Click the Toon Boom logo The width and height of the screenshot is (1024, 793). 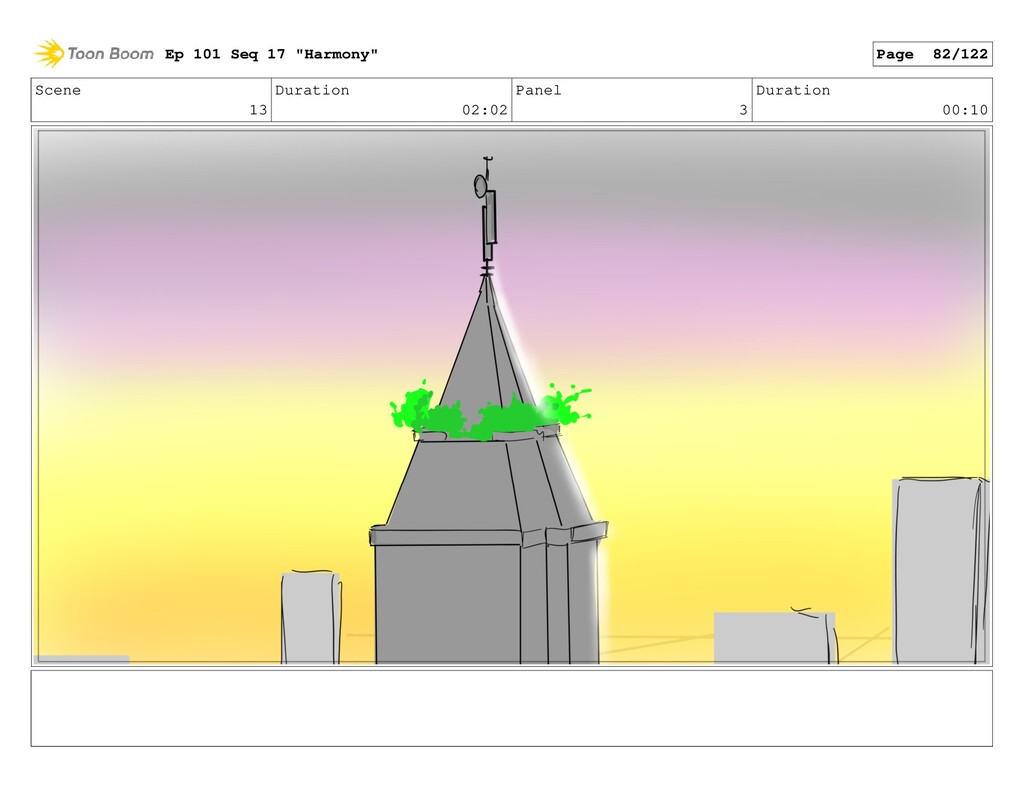coord(94,54)
